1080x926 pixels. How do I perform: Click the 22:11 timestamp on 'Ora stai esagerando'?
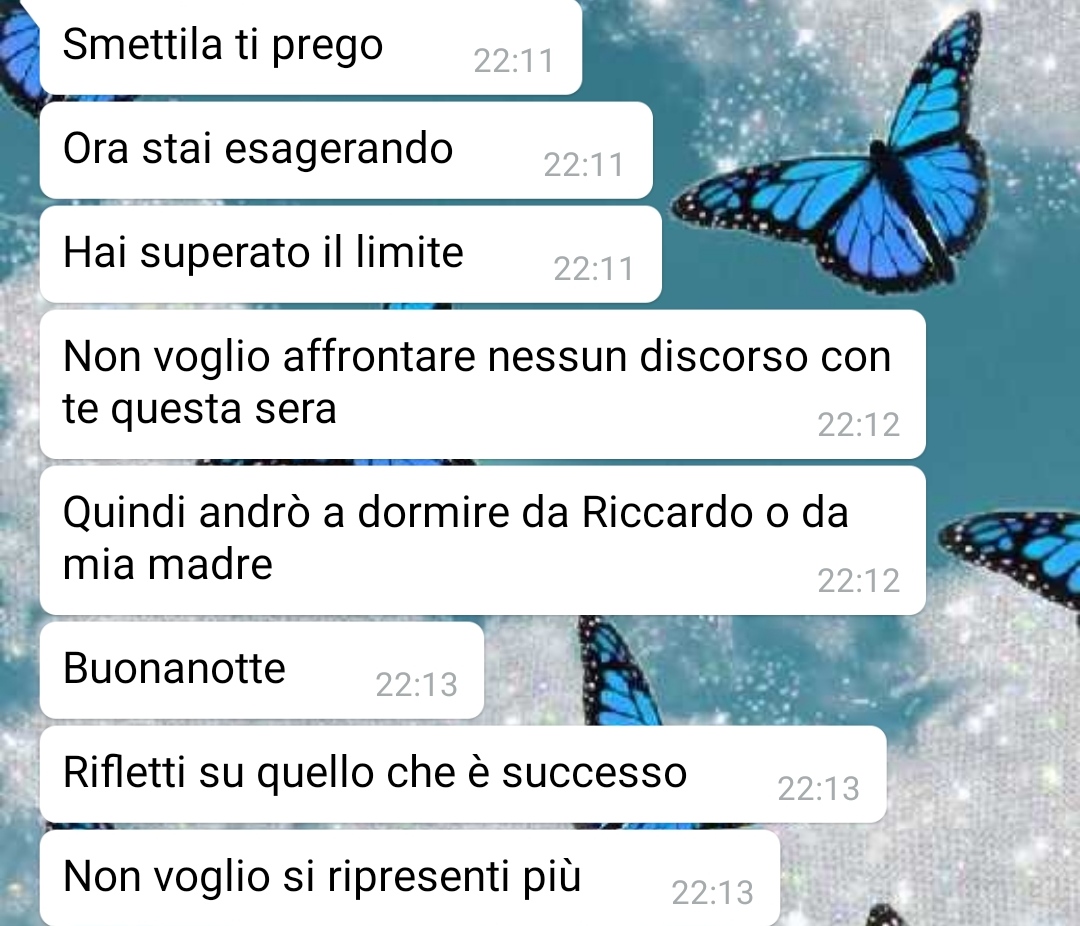[583, 165]
